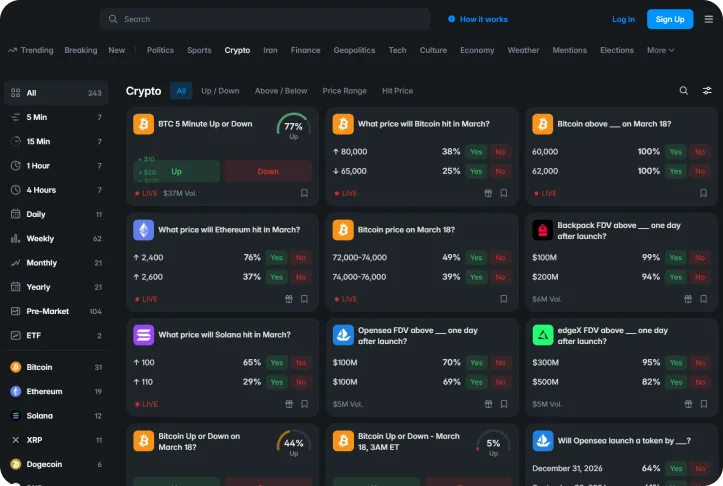
Task: Filter sidebar by XRP
Action: click(56, 440)
